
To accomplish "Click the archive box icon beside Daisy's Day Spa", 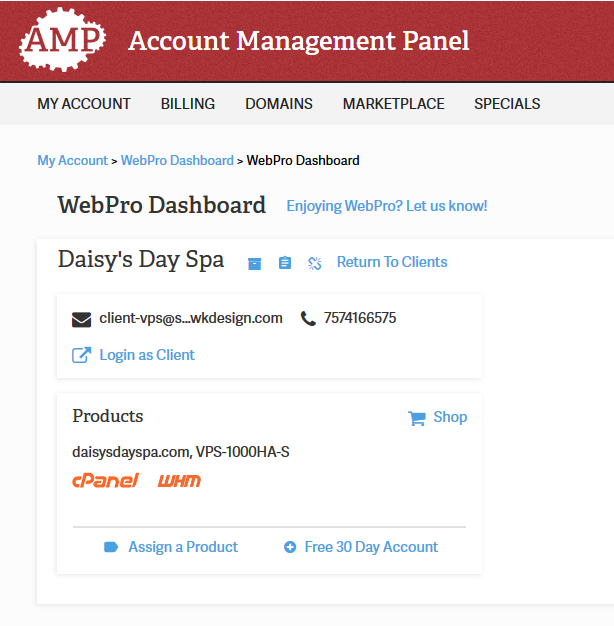I will 255,263.
